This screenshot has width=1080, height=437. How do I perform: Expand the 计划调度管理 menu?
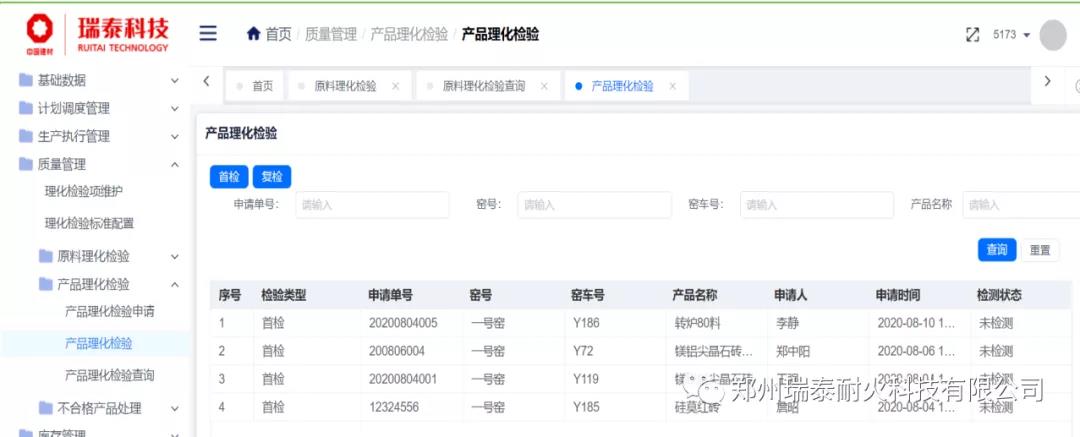pos(174,108)
